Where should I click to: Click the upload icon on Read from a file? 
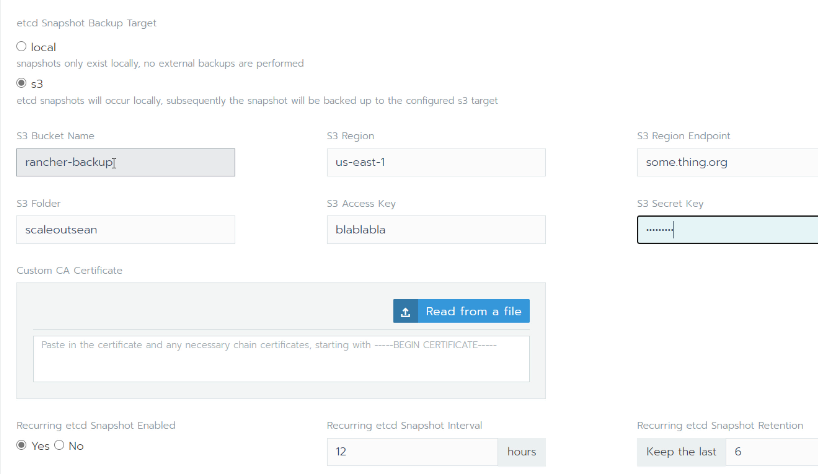tap(405, 311)
